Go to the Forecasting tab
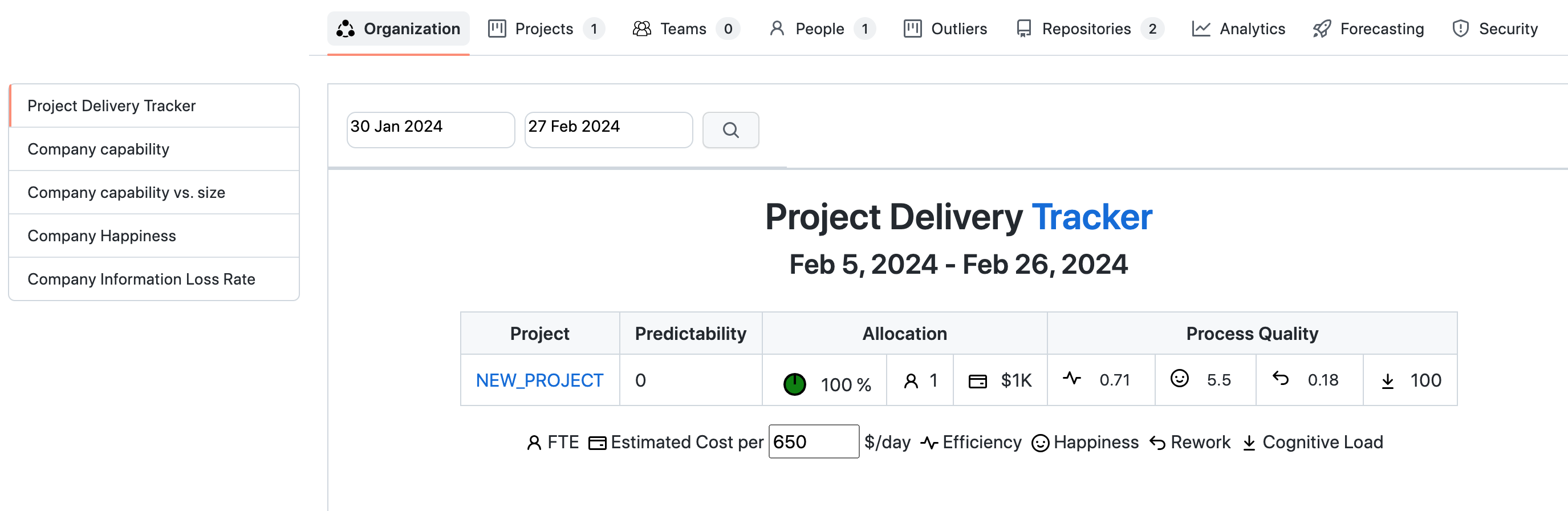Viewport: 1568px width, 511px height. pyautogui.click(x=1368, y=29)
